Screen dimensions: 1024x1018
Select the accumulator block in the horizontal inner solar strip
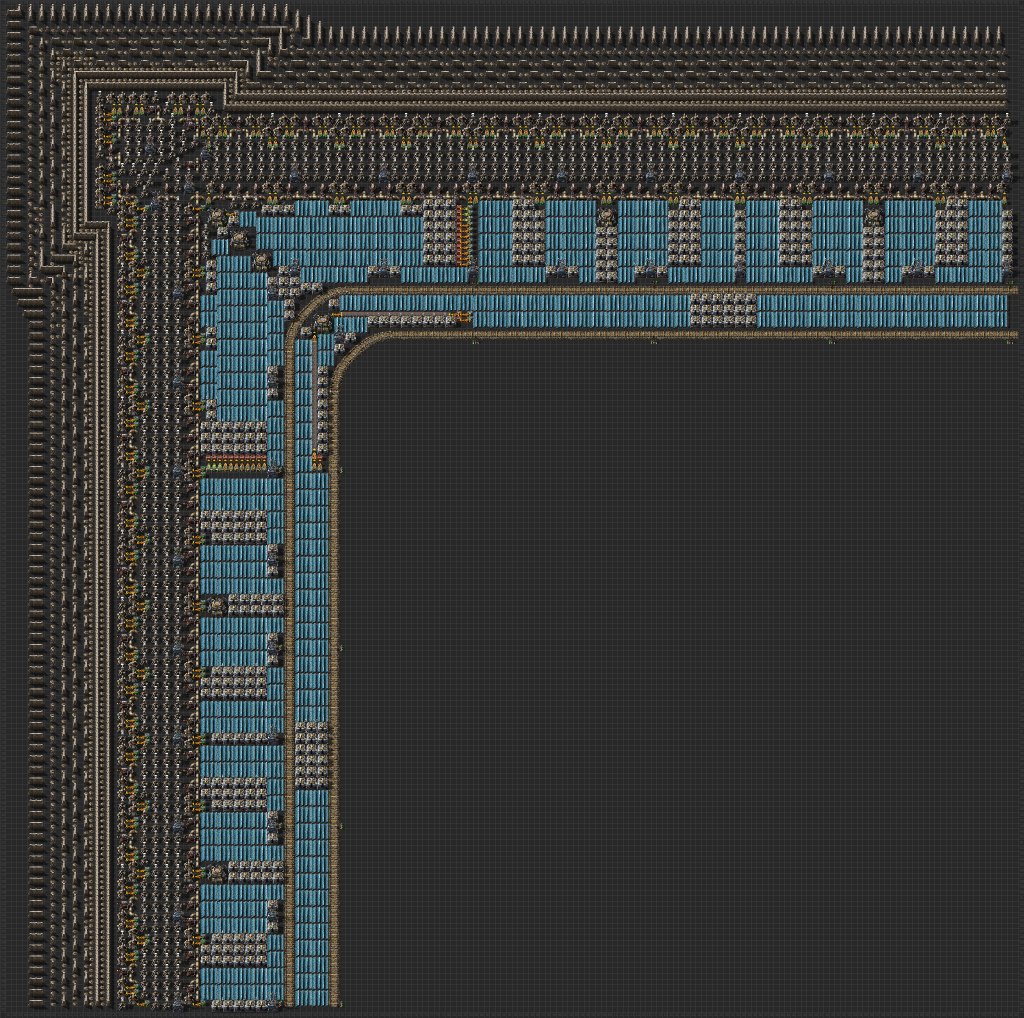tap(724, 310)
